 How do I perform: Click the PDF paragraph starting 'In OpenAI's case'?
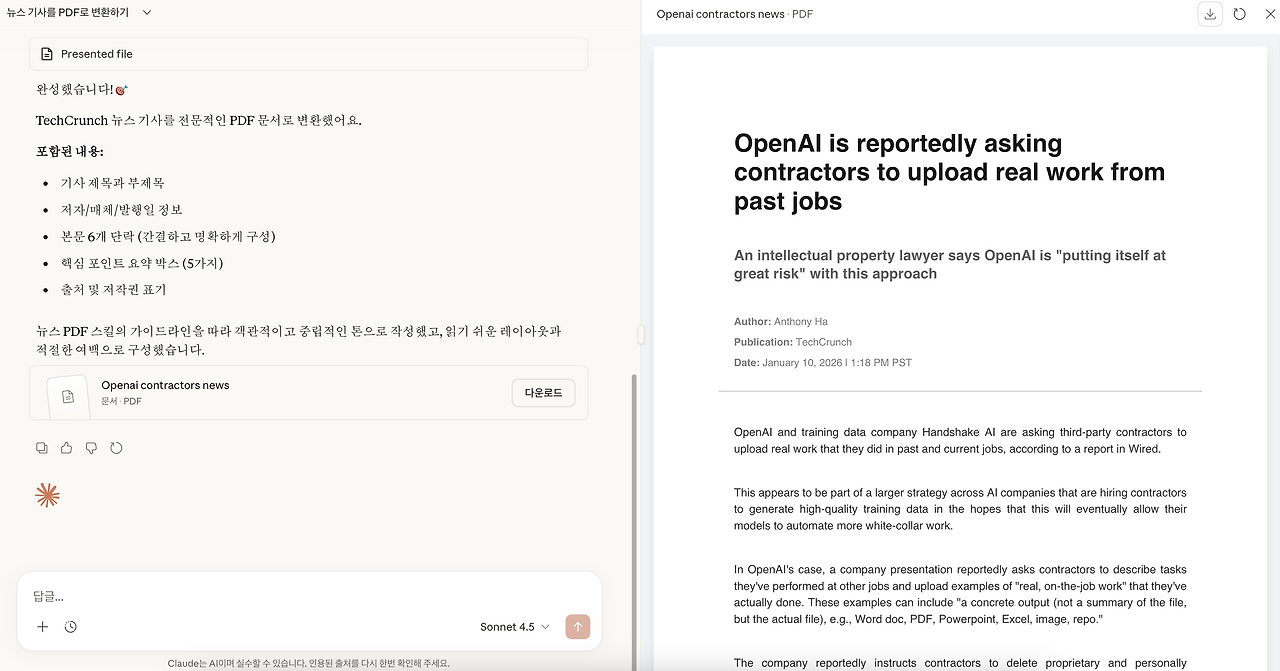[960, 594]
